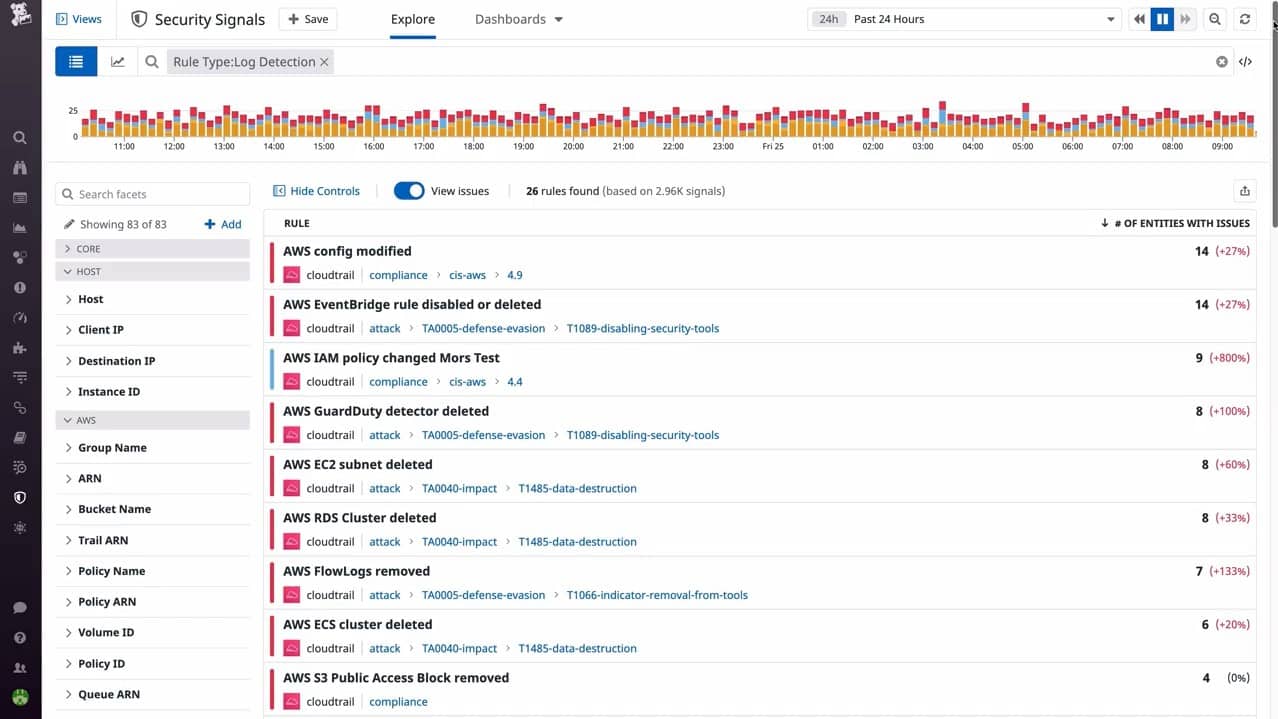This screenshot has width=1278, height=719.
Task: Toggle the View issues switch
Action: tap(409, 191)
